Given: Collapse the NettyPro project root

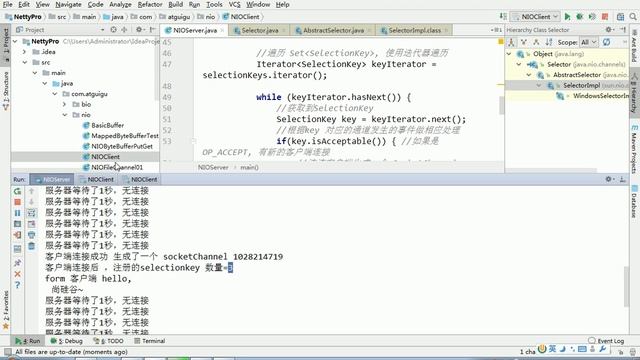Looking at the screenshot, I should (x=15, y=42).
